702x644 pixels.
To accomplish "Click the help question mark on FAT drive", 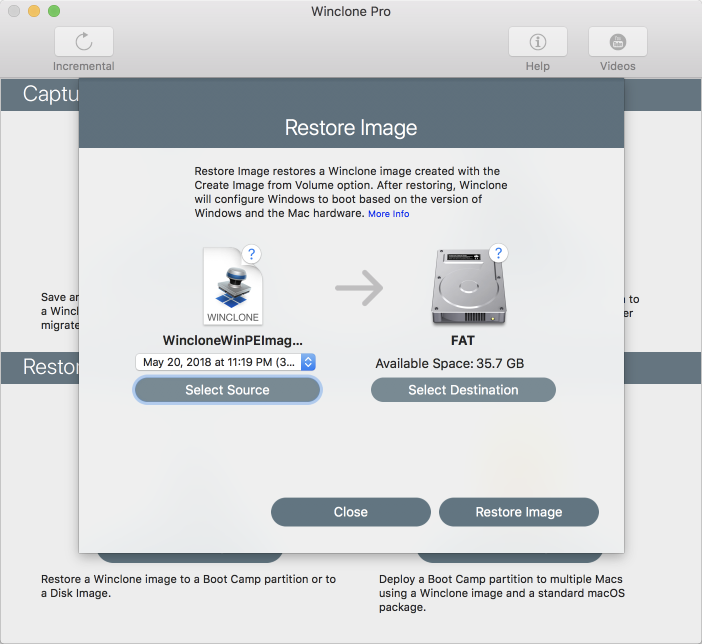I will click(x=498, y=253).
